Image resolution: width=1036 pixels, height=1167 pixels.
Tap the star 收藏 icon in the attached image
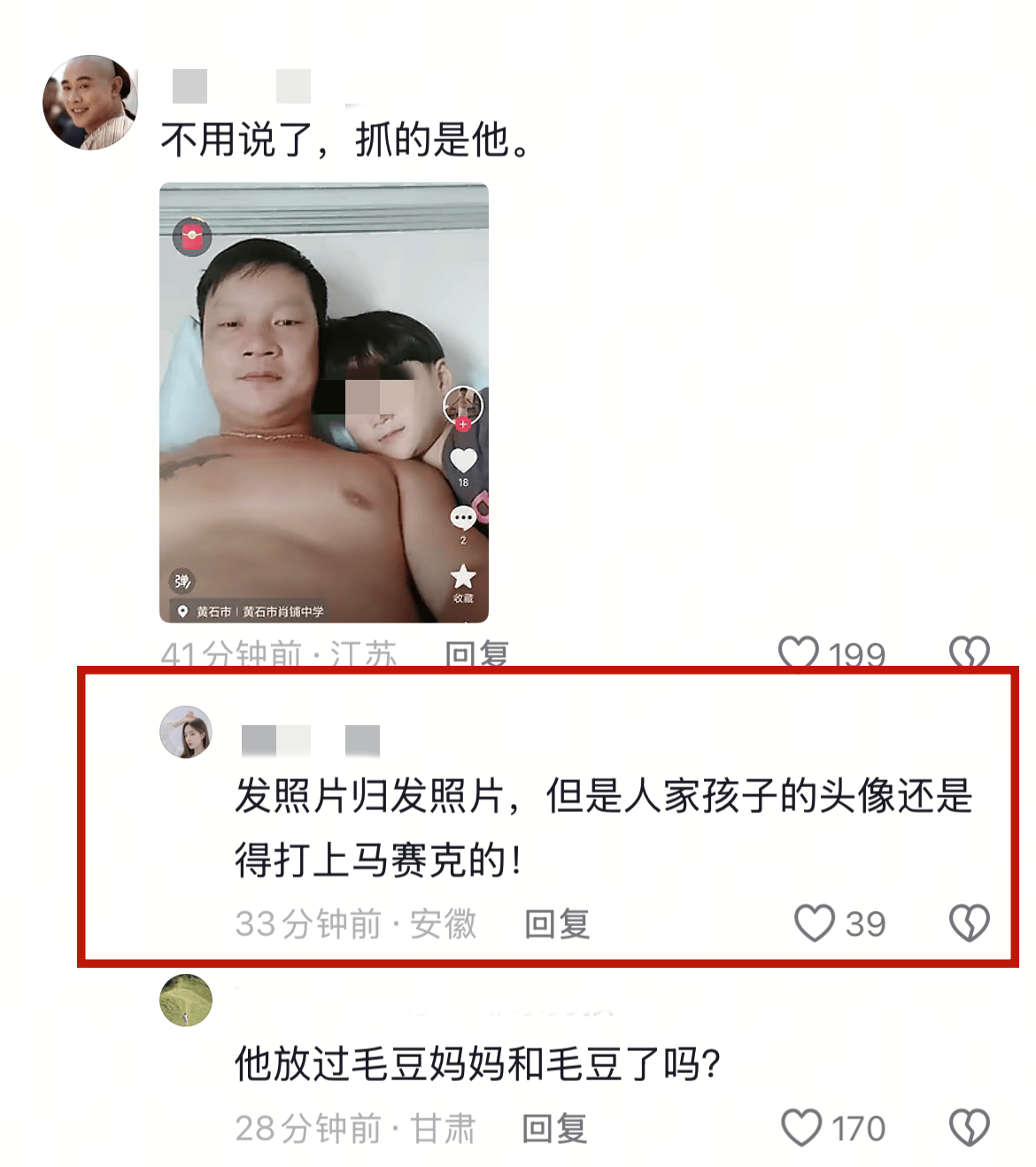[x=463, y=577]
